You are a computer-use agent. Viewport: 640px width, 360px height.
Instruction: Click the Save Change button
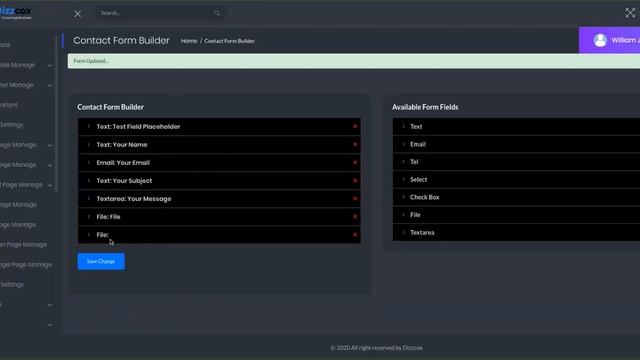click(101, 261)
